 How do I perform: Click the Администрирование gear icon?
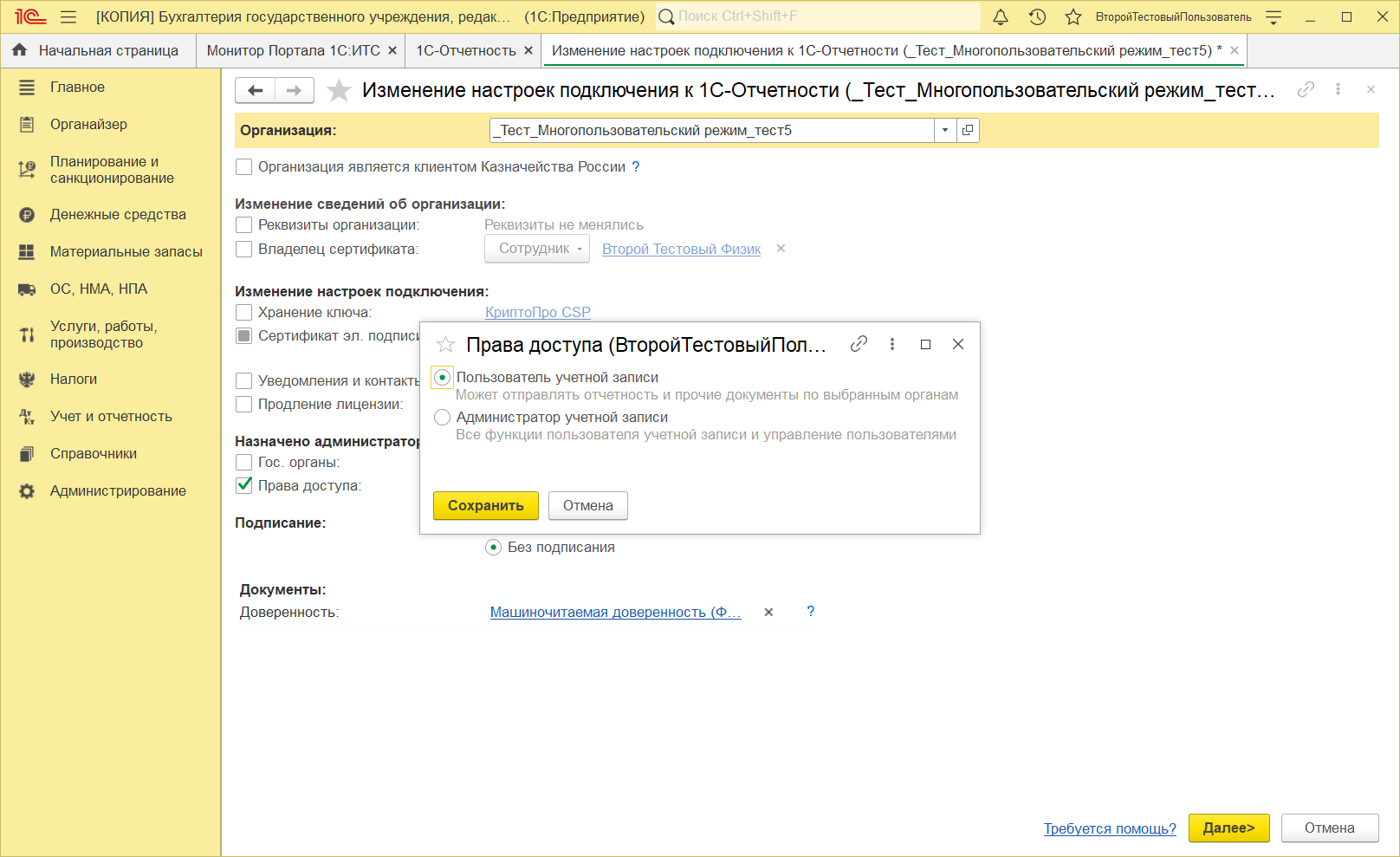(27, 491)
